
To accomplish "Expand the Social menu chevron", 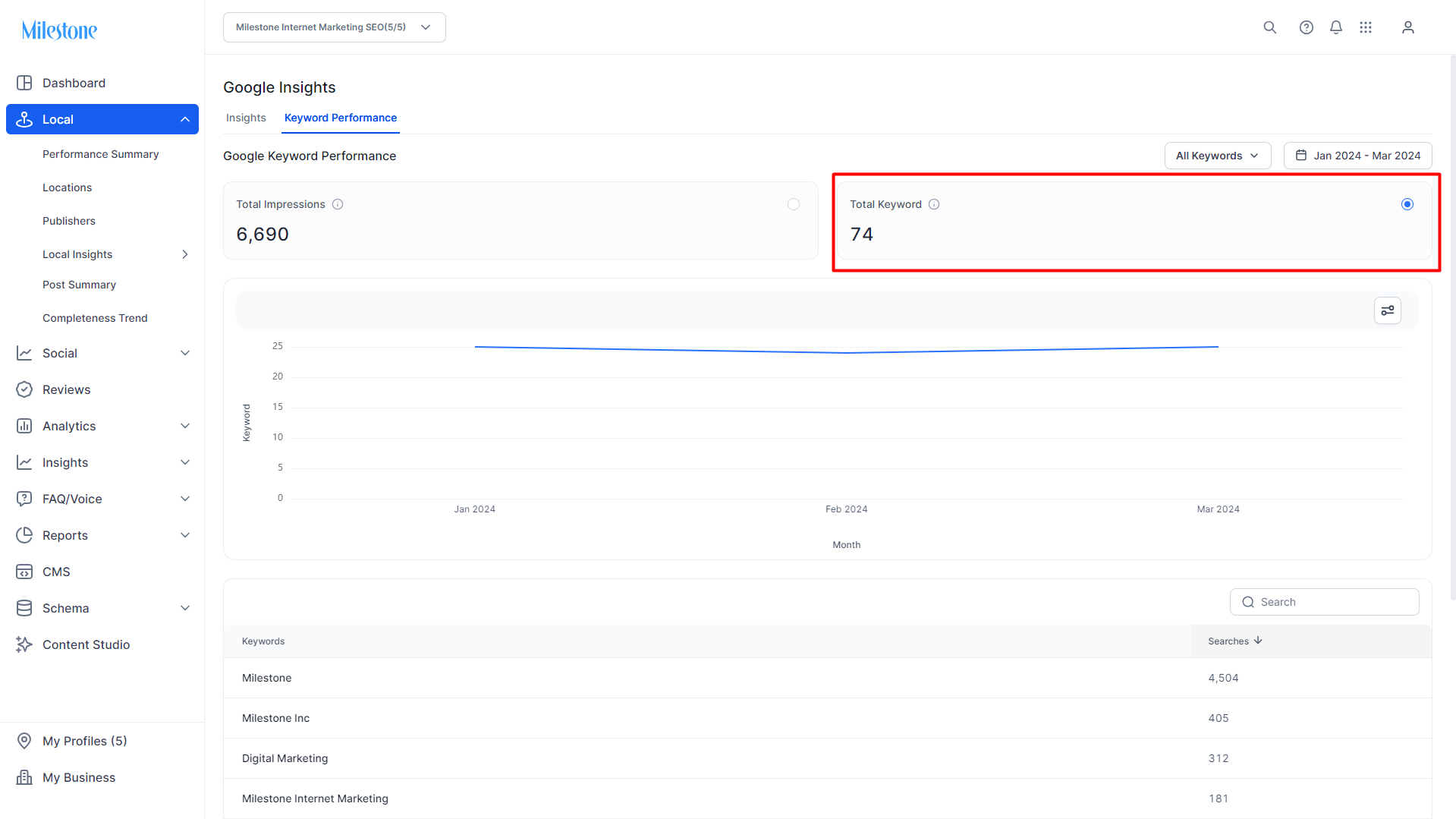I will (x=185, y=353).
